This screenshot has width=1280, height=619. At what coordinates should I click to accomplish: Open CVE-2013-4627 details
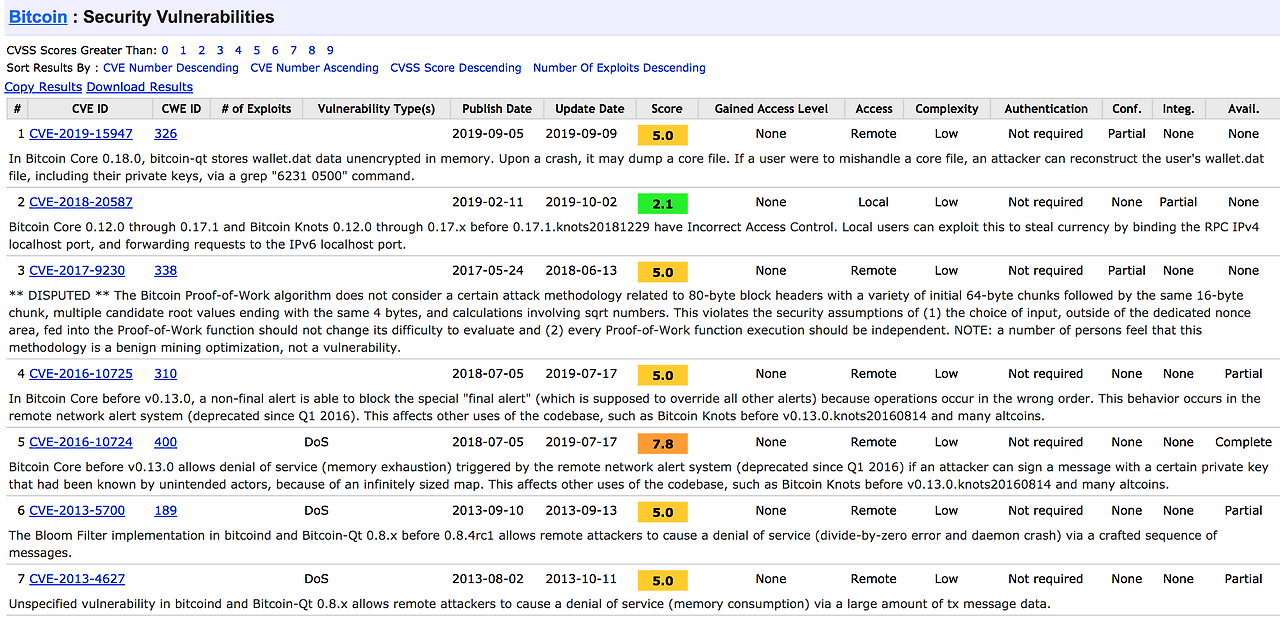77,579
